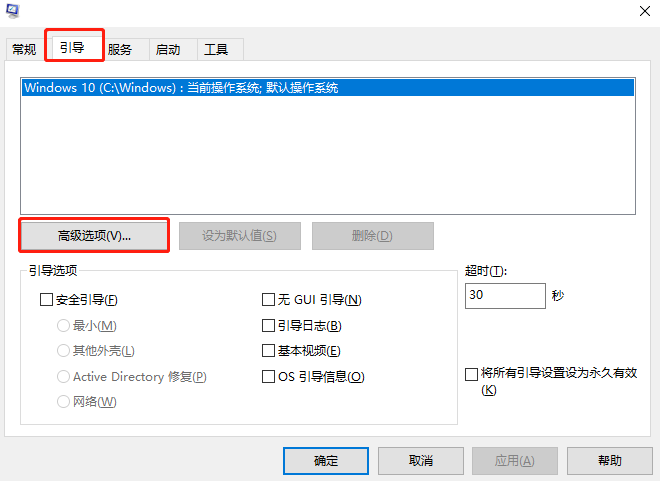The width and height of the screenshot is (660, 481).
Task: Toggle the 无 GUI 引导 checkbox
Action: pyautogui.click(x=268, y=299)
